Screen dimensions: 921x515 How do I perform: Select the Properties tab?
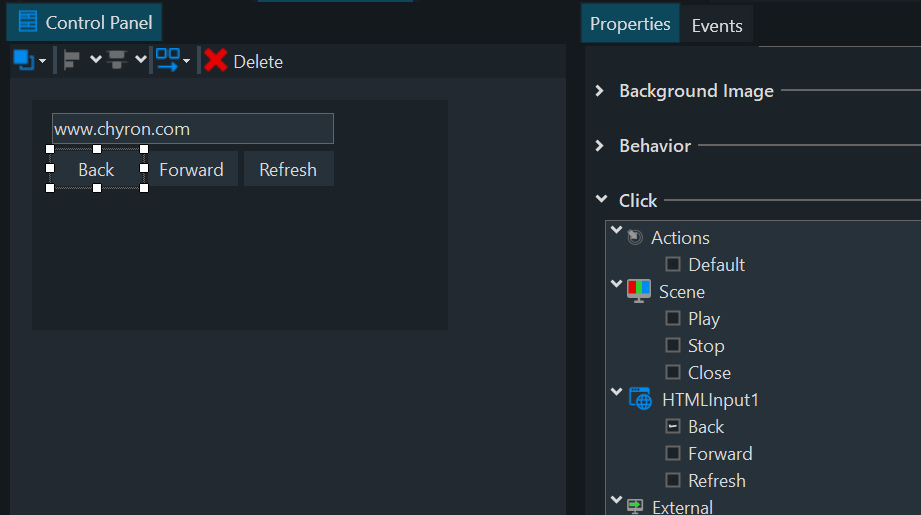pos(630,24)
